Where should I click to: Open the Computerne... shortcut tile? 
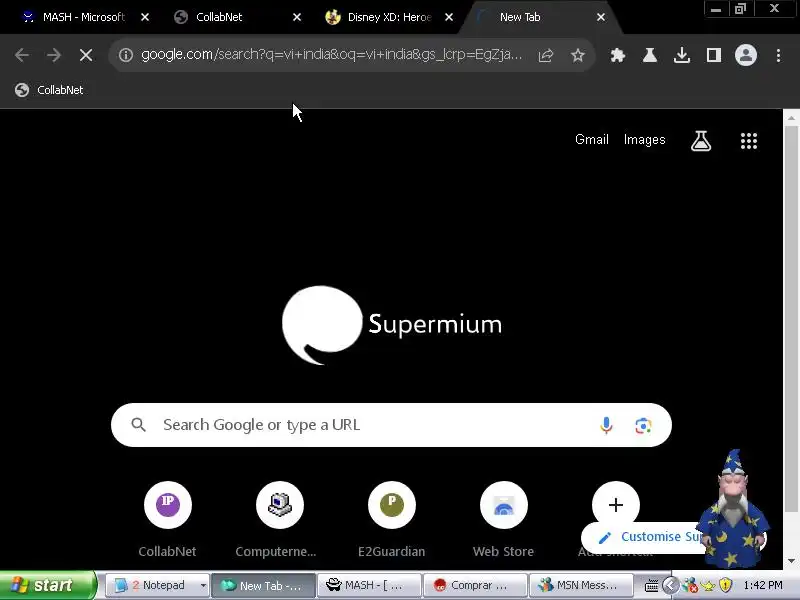pos(279,519)
